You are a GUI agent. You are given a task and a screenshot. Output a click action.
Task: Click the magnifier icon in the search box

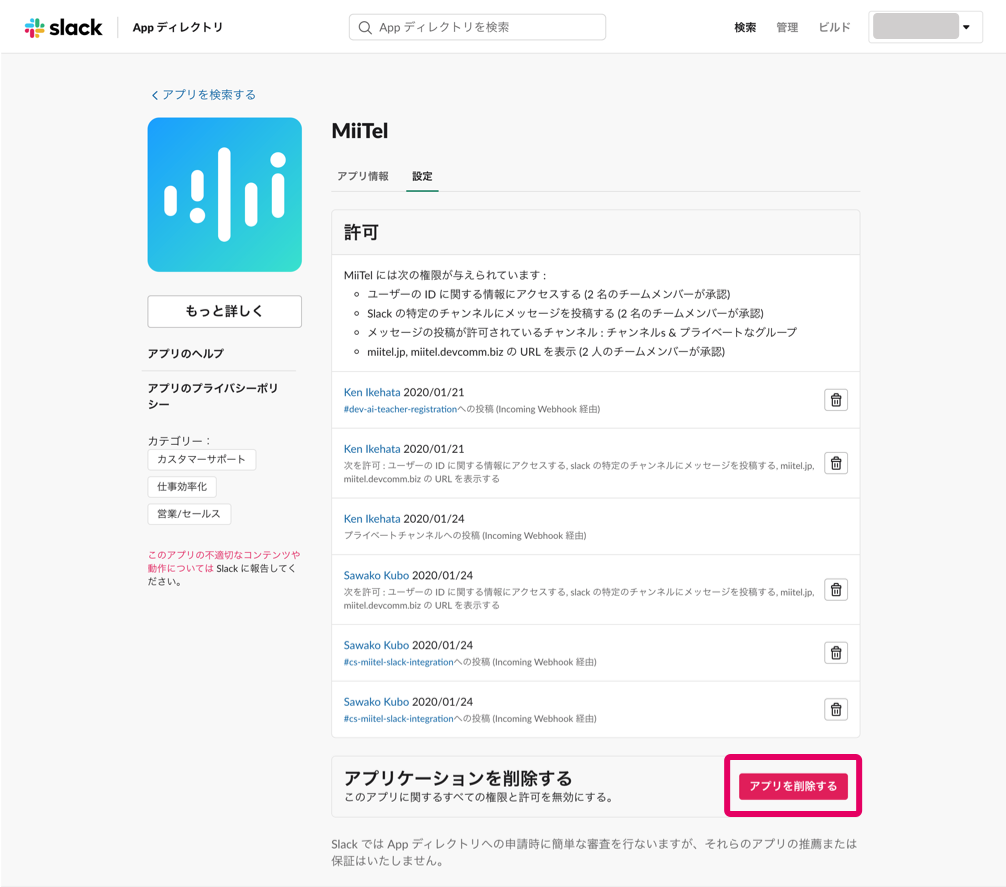[365, 28]
